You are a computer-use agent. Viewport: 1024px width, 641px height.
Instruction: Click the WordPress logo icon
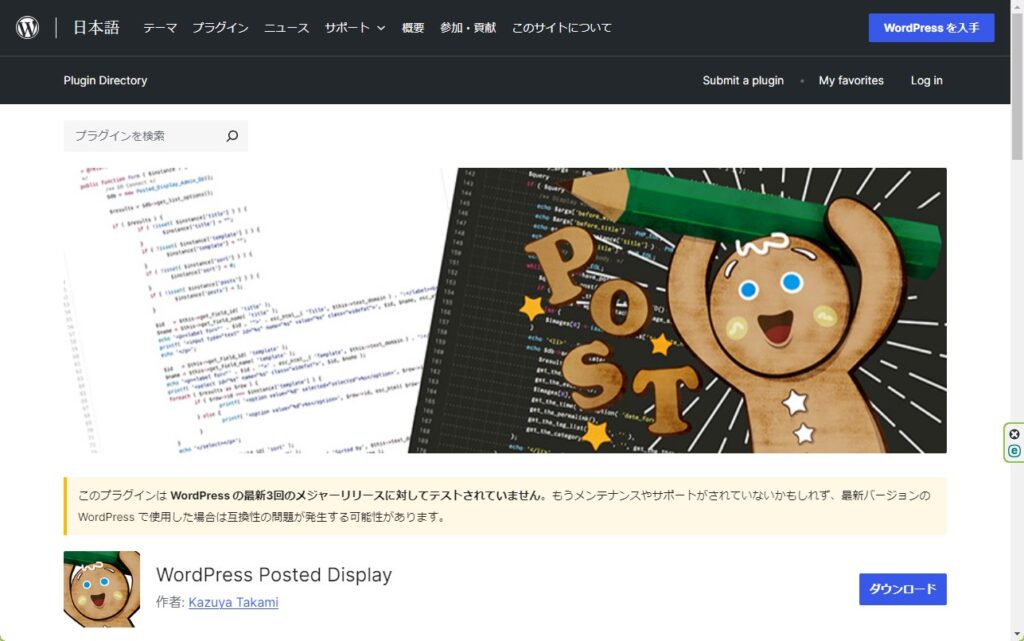coord(27,28)
